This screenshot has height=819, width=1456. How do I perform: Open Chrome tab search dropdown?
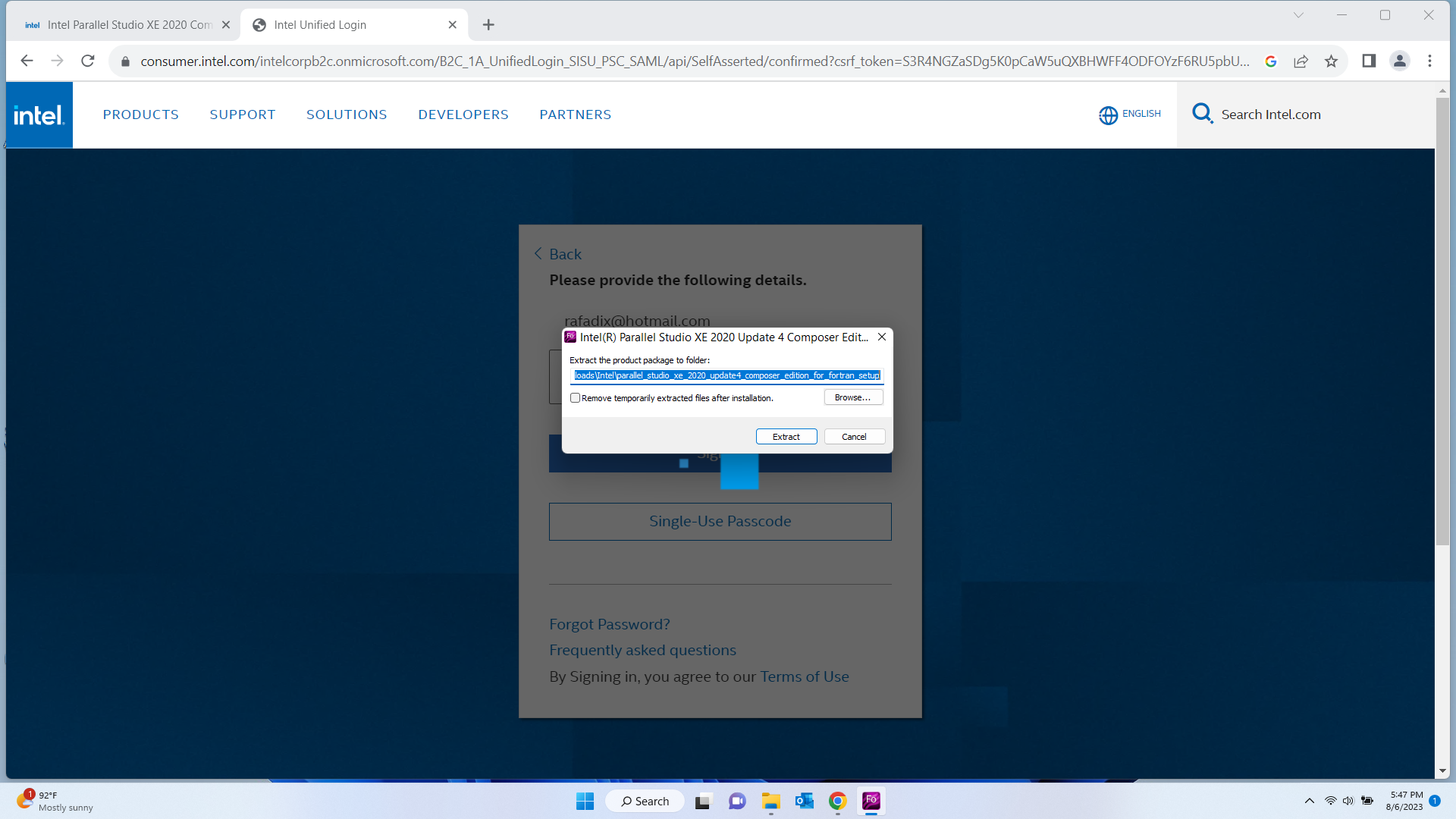click(x=1298, y=15)
